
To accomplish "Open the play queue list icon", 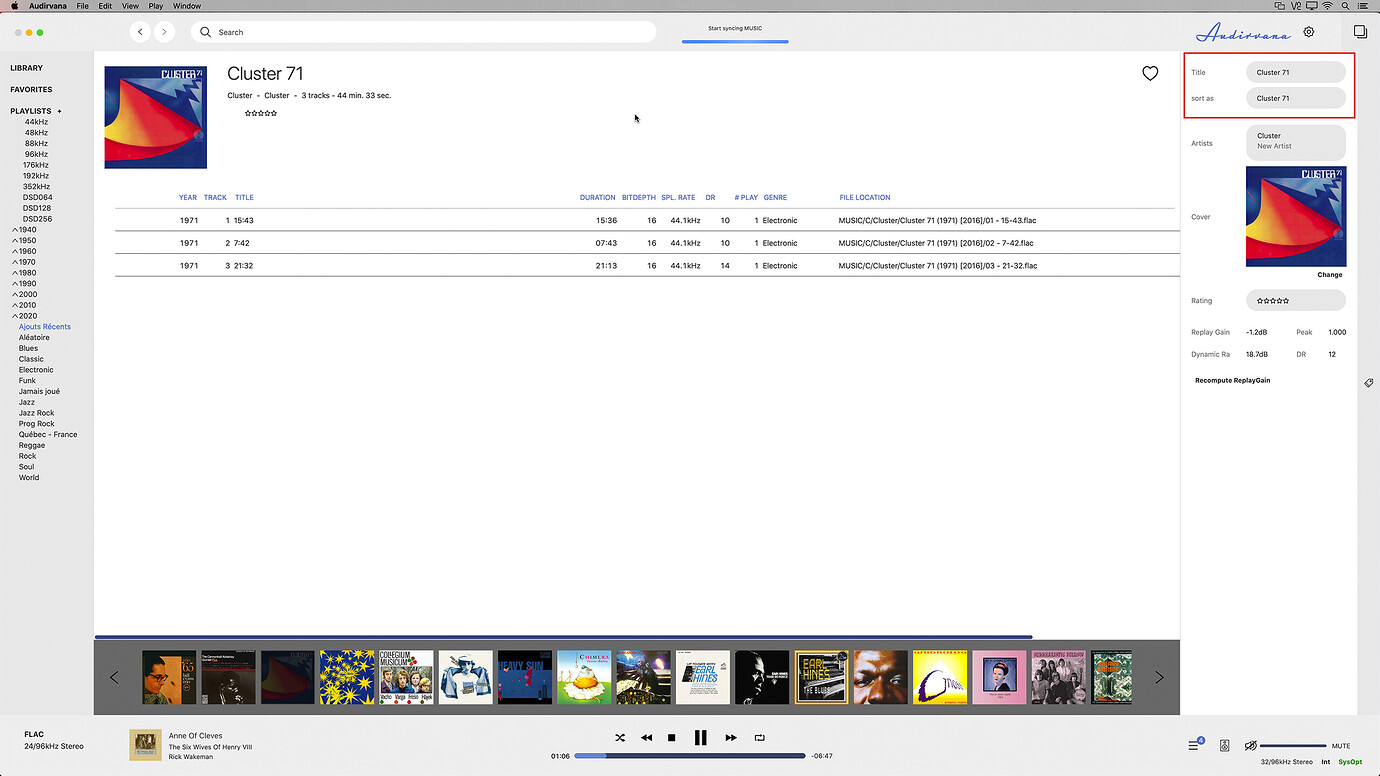I will 1194,745.
